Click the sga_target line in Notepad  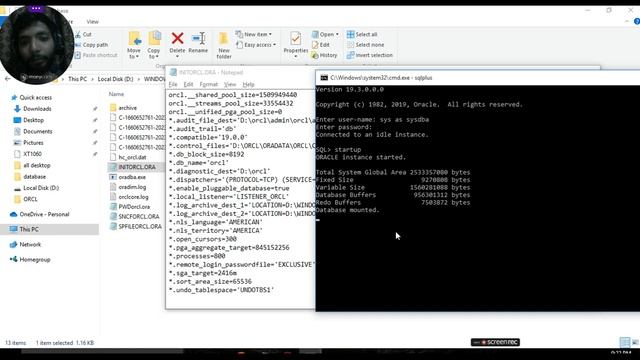(203, 273)
